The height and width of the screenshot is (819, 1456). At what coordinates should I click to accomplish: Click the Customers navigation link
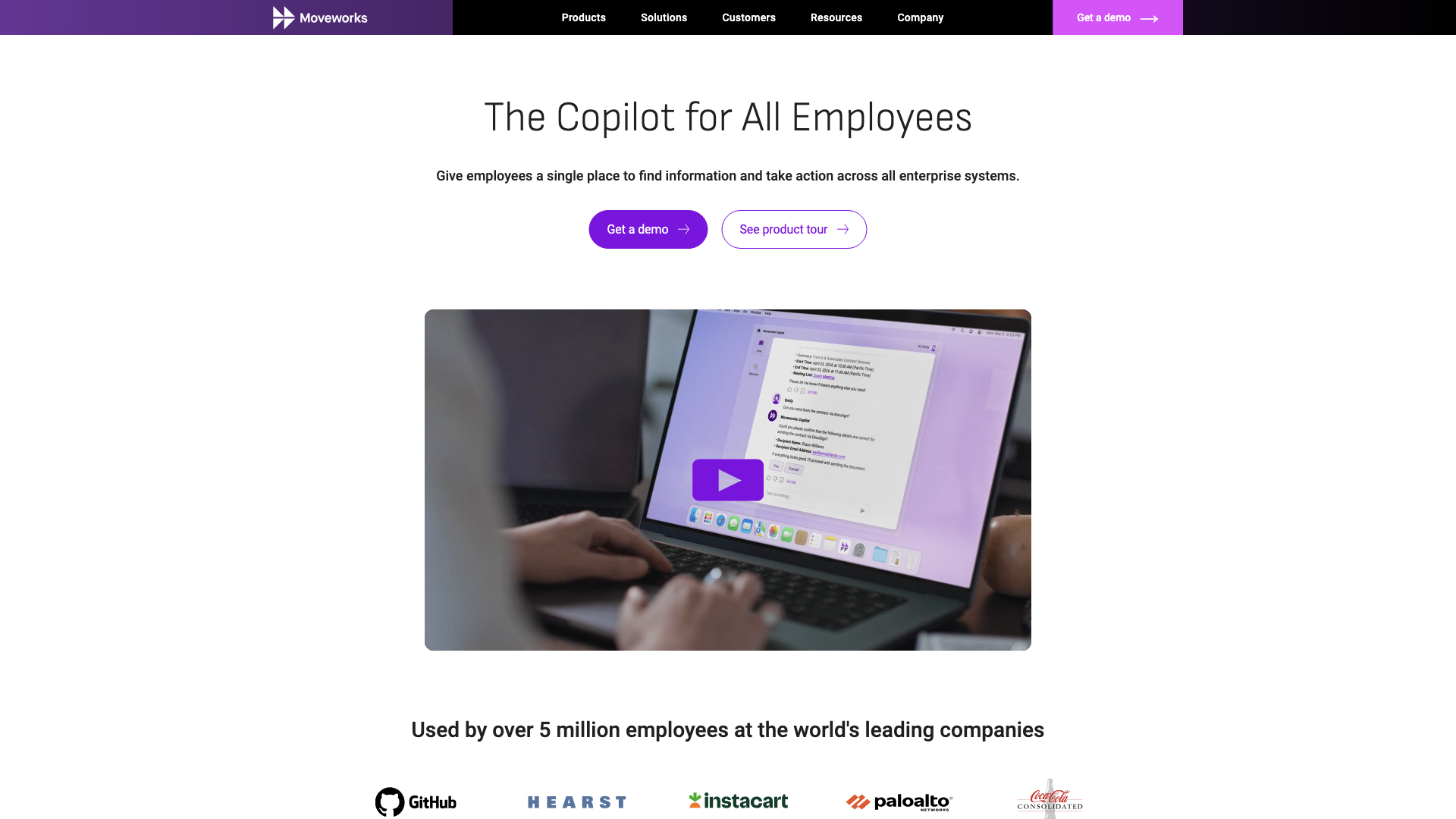(749, 17)
